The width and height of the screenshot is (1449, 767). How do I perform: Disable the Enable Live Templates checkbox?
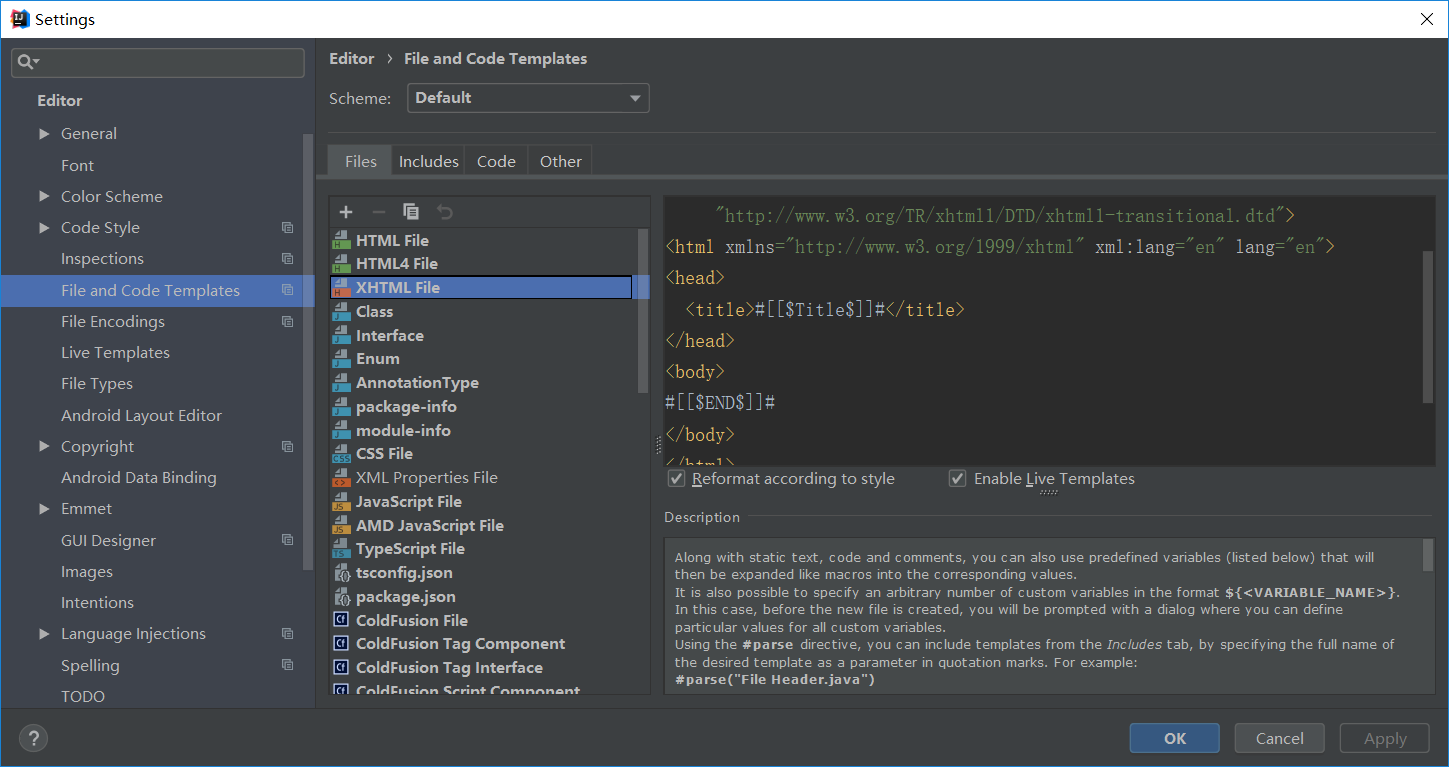[958, 479]
